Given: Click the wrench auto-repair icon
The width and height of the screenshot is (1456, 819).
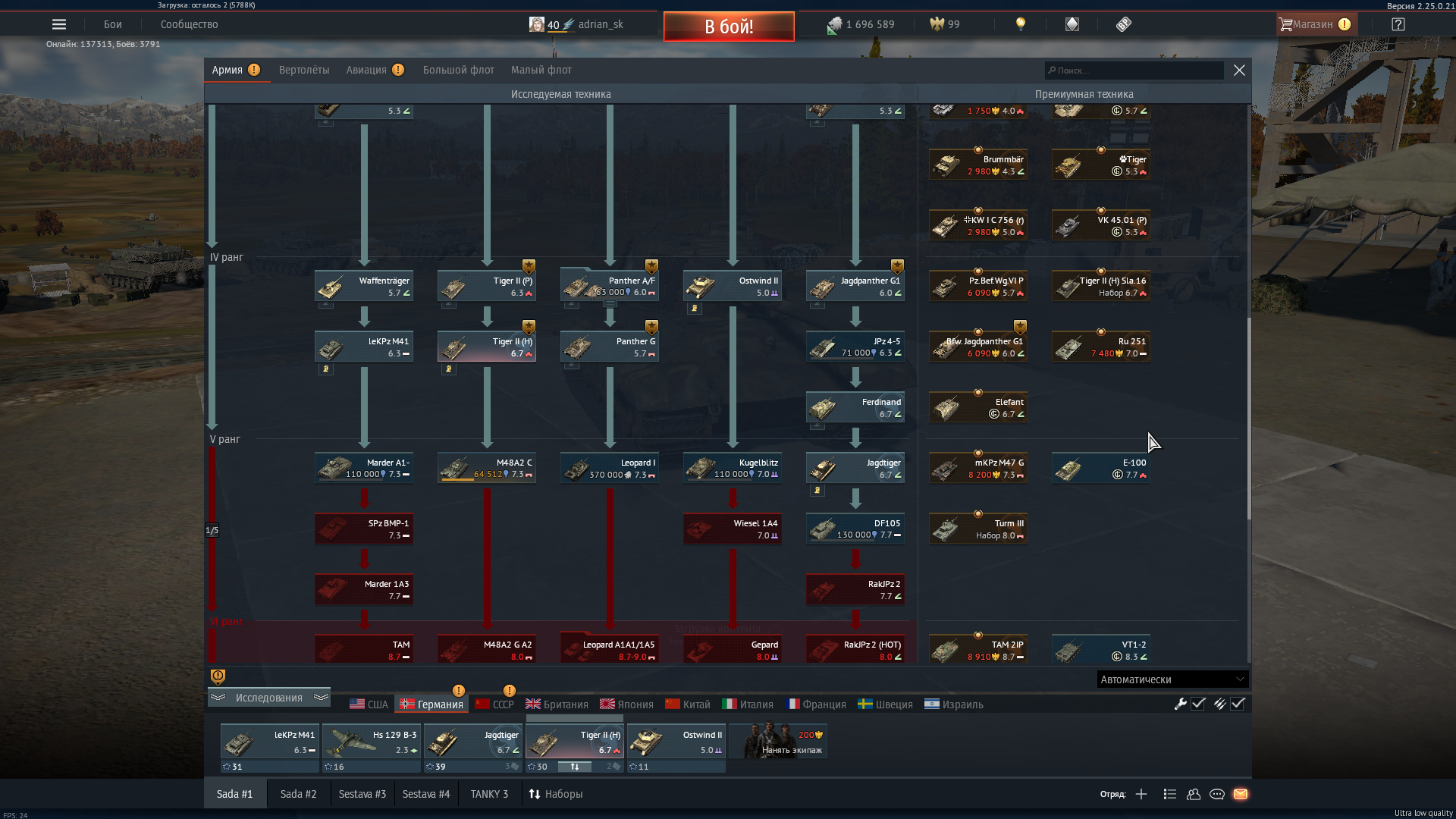Looking at the screenshot, I should point(1180,704).
